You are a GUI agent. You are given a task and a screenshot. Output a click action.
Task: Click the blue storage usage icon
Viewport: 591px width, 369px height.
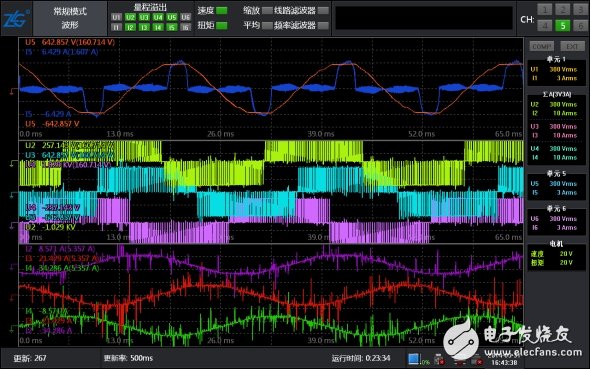coord(413,359)
